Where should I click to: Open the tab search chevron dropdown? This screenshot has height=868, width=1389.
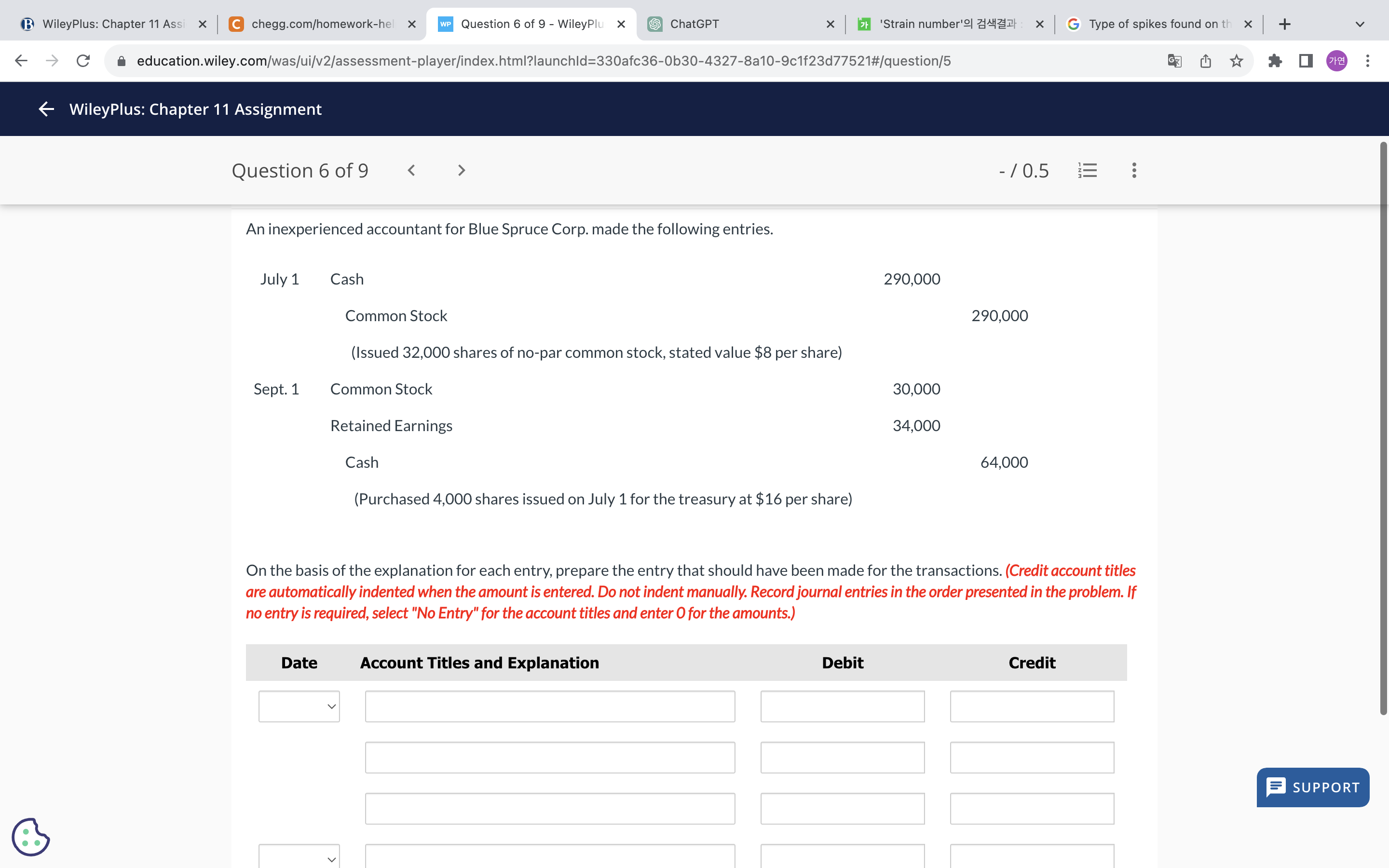tap(1359, 24)
